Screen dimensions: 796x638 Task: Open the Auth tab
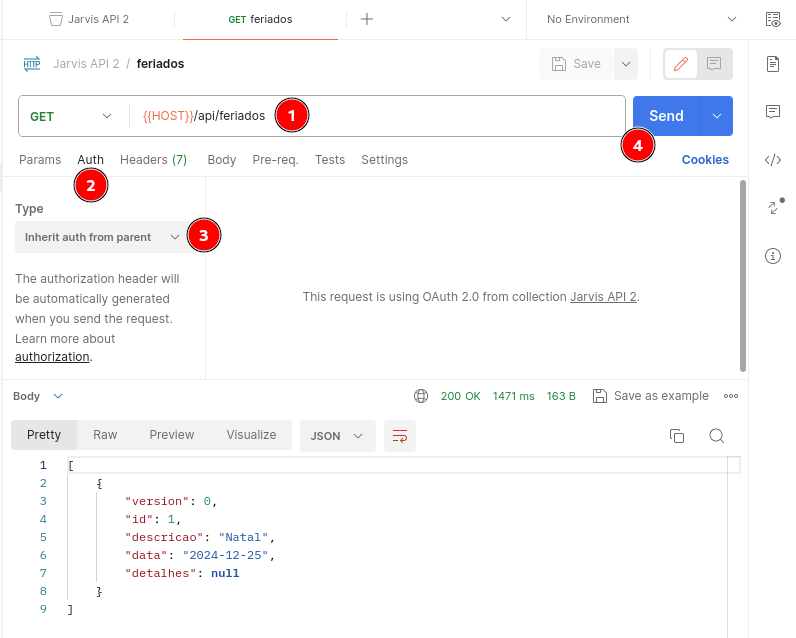tap(90, 160)
